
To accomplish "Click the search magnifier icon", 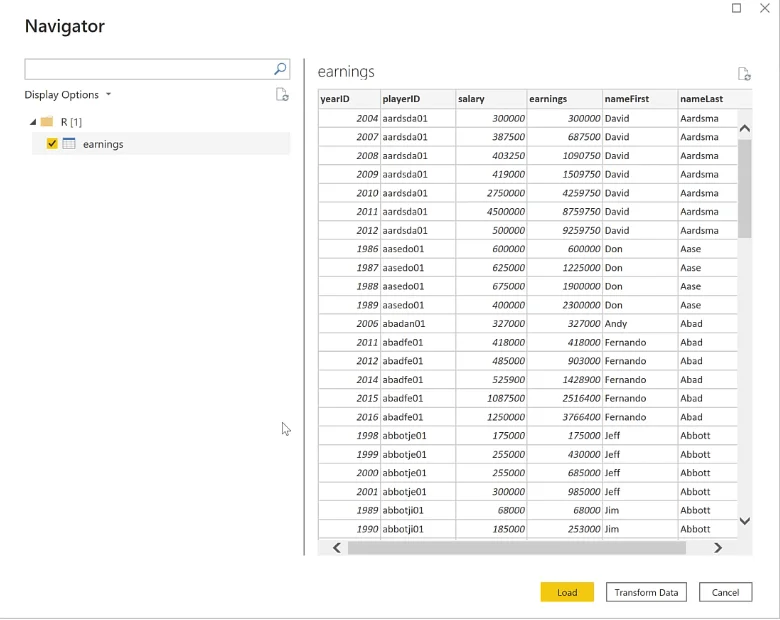I will (x=280, y=69).
